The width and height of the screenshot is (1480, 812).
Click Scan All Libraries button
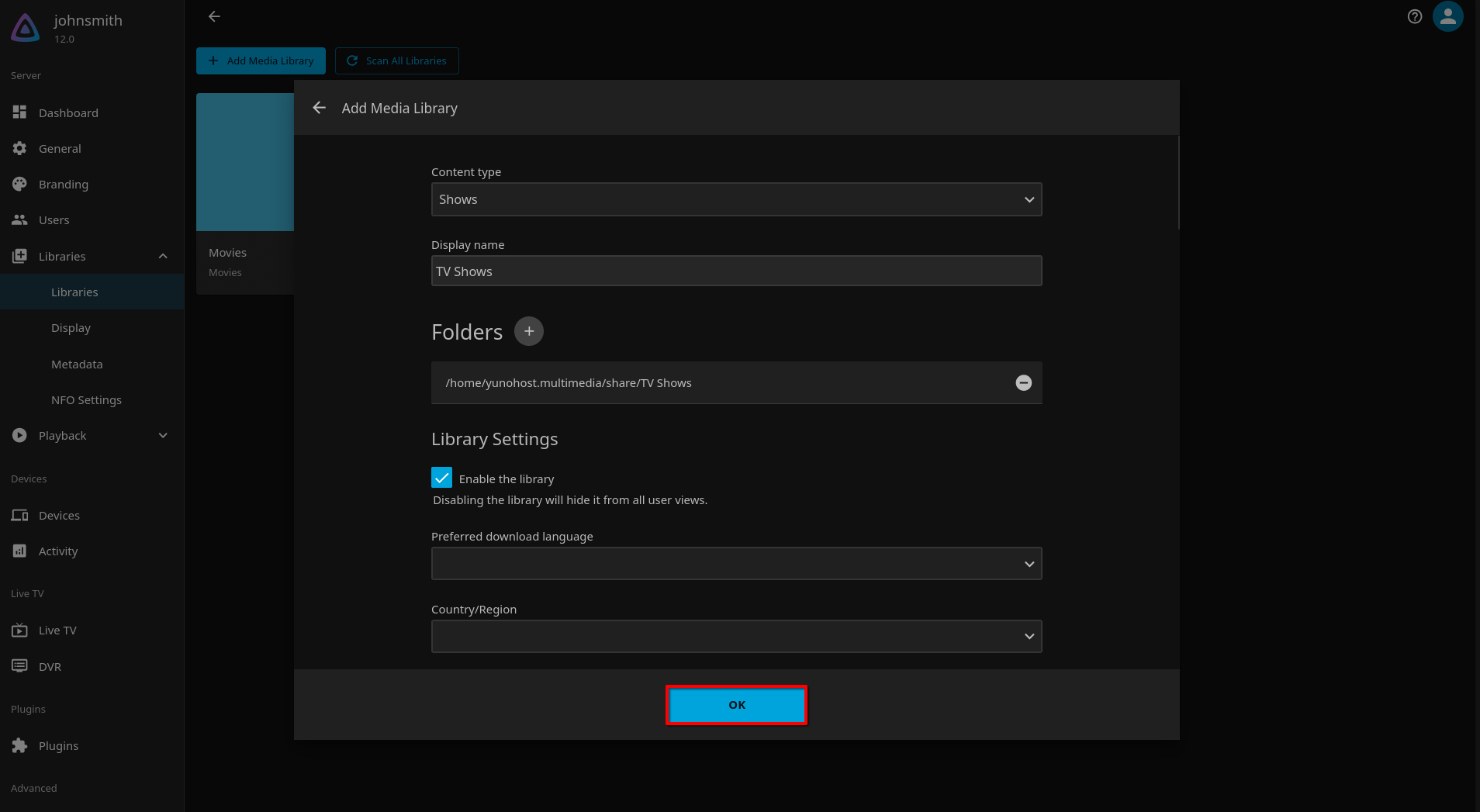coord(396,60)
